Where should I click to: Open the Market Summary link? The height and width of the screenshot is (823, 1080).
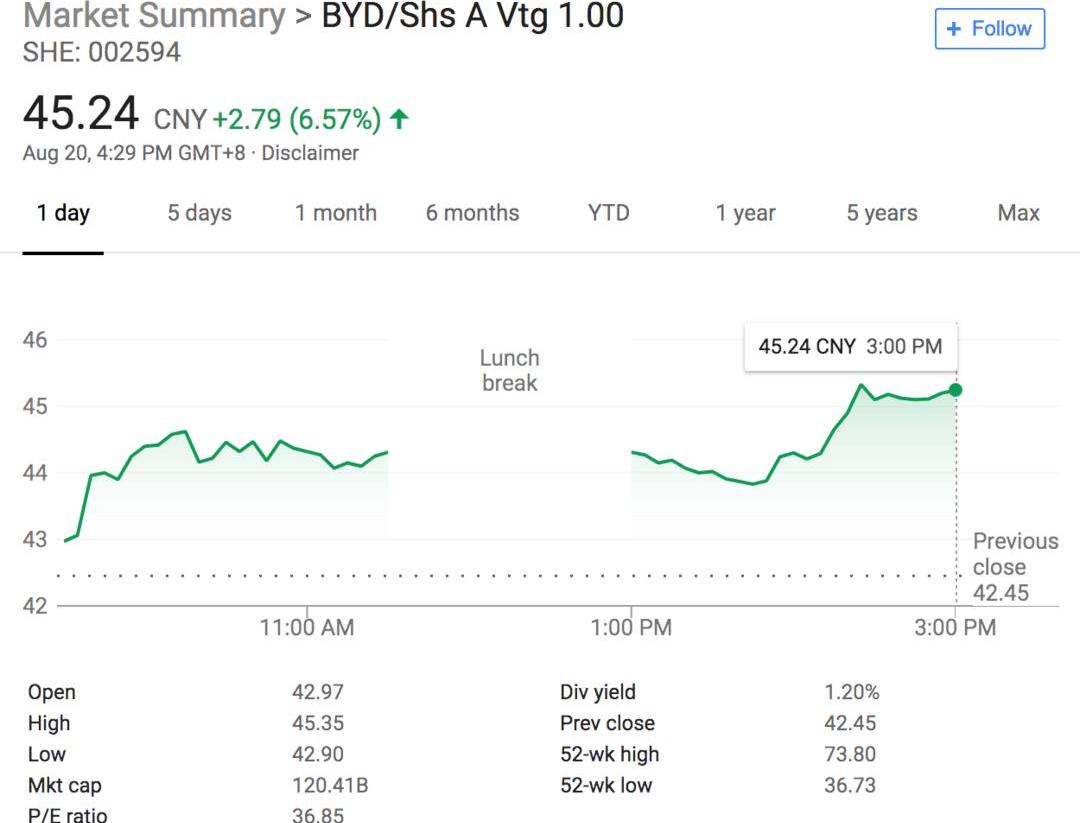tap(153, 17)
